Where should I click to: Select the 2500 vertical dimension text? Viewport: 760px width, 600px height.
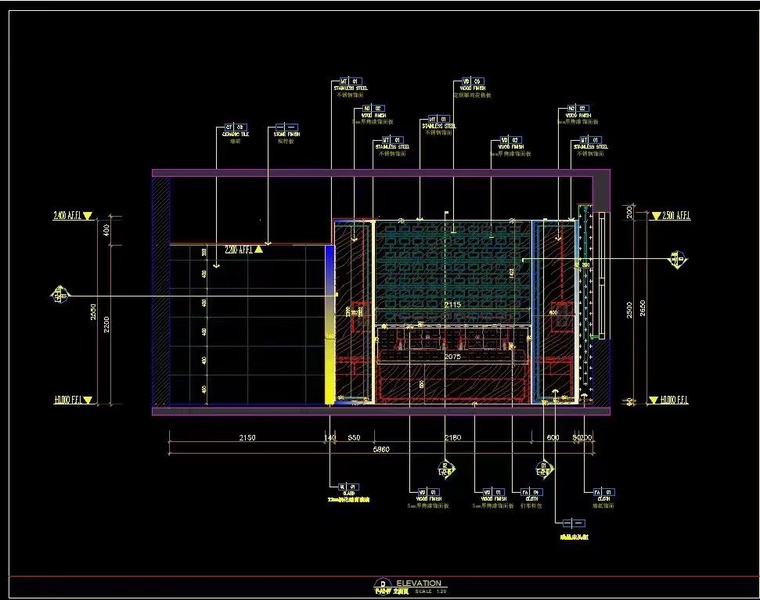point(629,310)
